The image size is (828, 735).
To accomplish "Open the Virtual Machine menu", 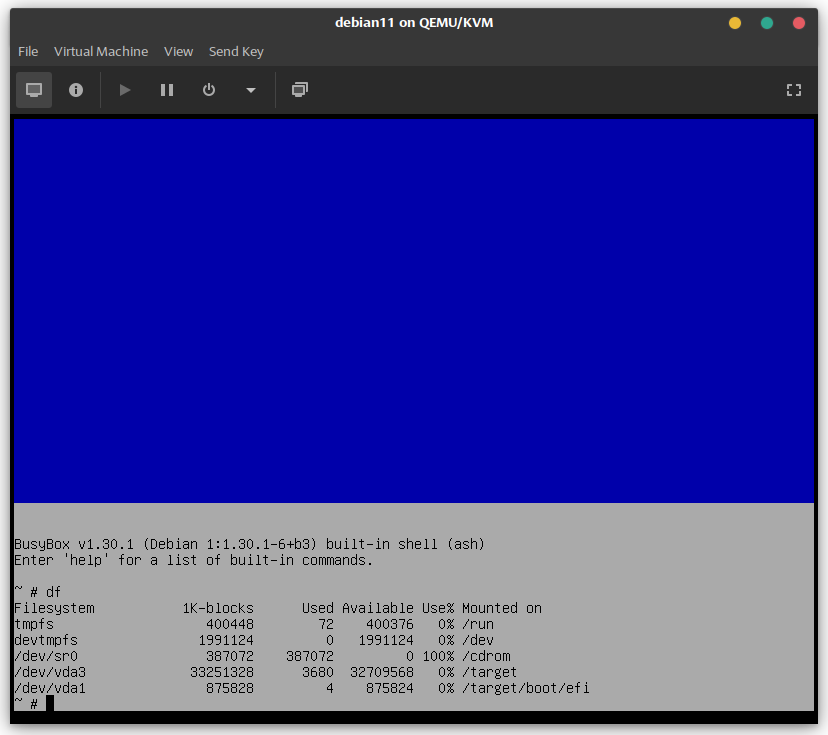I will (101, 51).
